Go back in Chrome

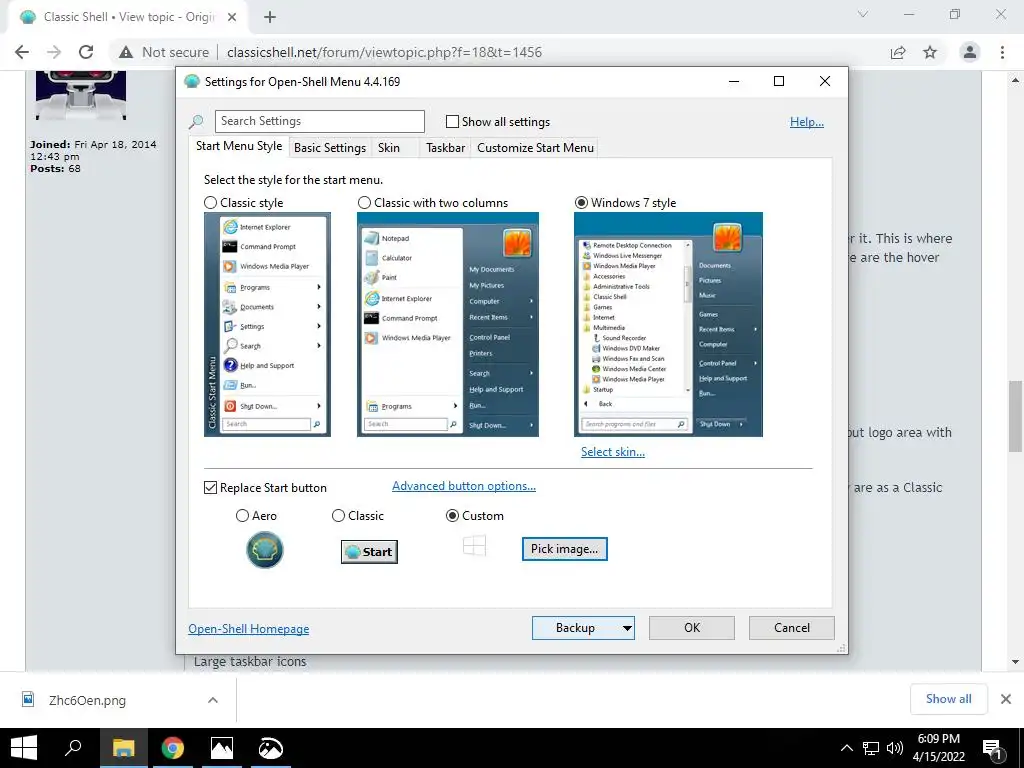click(x=22, y=52)
